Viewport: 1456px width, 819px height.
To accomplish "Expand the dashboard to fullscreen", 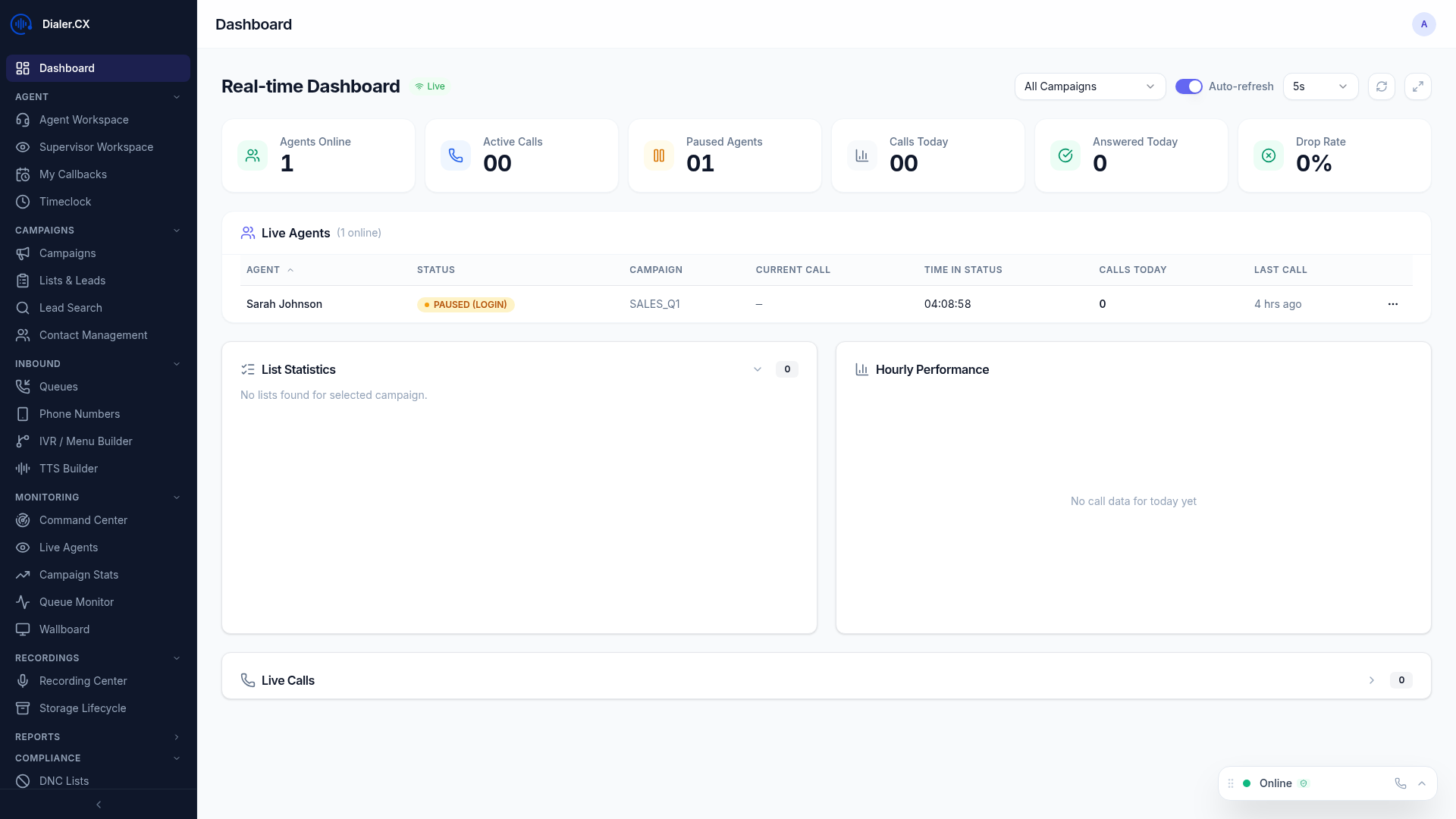I will pos(1418,86).
